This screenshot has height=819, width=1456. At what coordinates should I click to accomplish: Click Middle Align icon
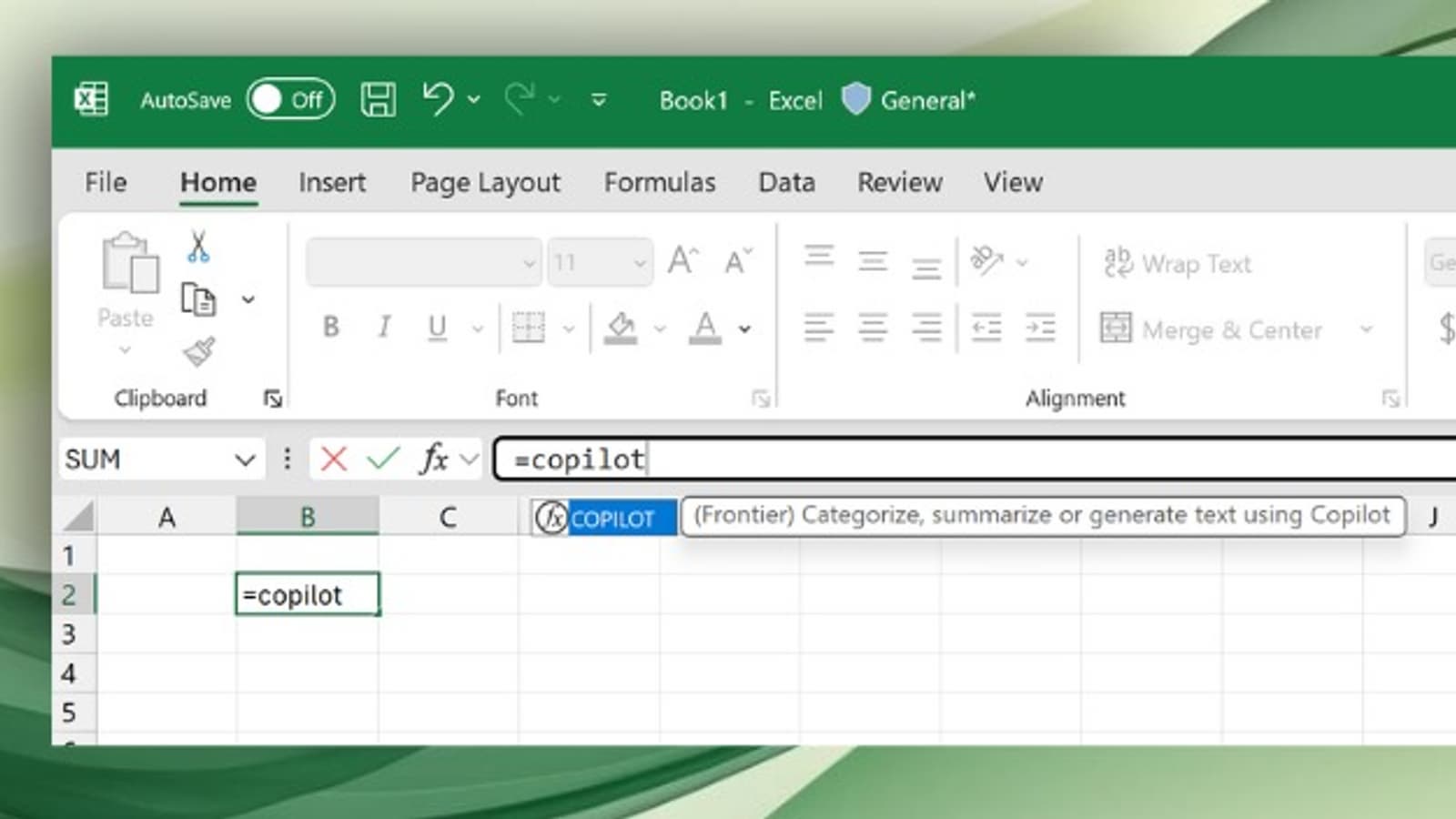click(x=873, y=262)
